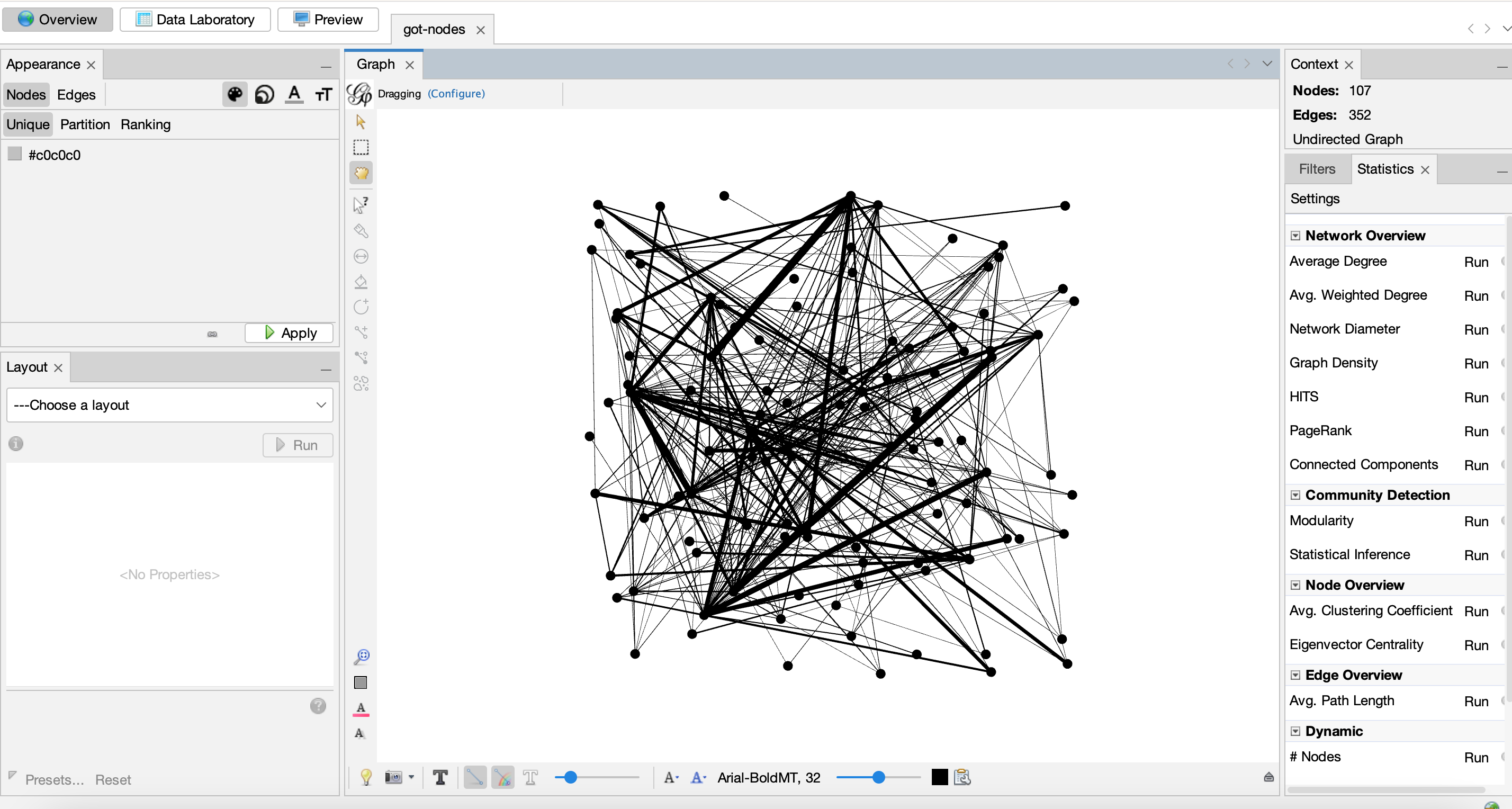Toggle show node labels T button

click(x=439, y=777)
